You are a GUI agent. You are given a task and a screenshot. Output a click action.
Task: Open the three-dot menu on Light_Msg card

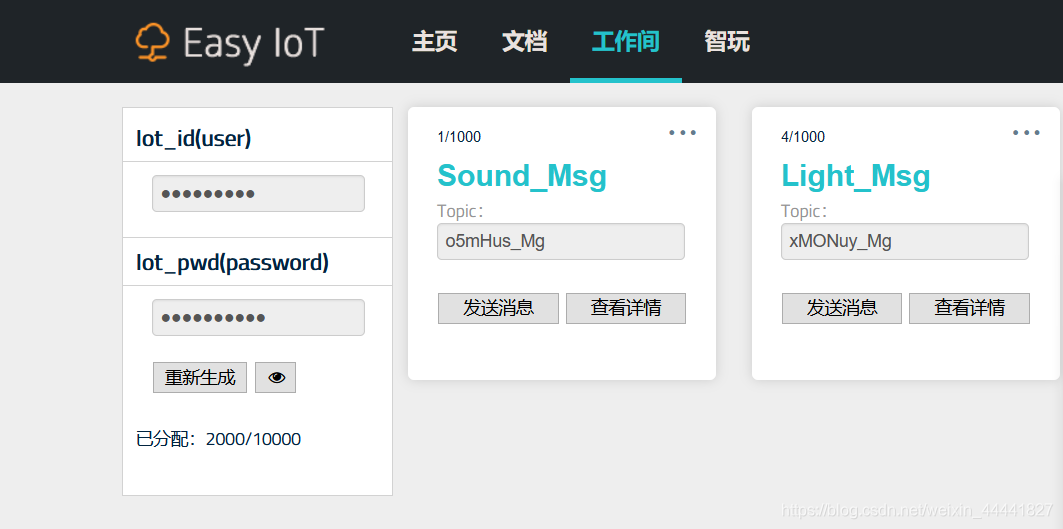(1026, 133)
